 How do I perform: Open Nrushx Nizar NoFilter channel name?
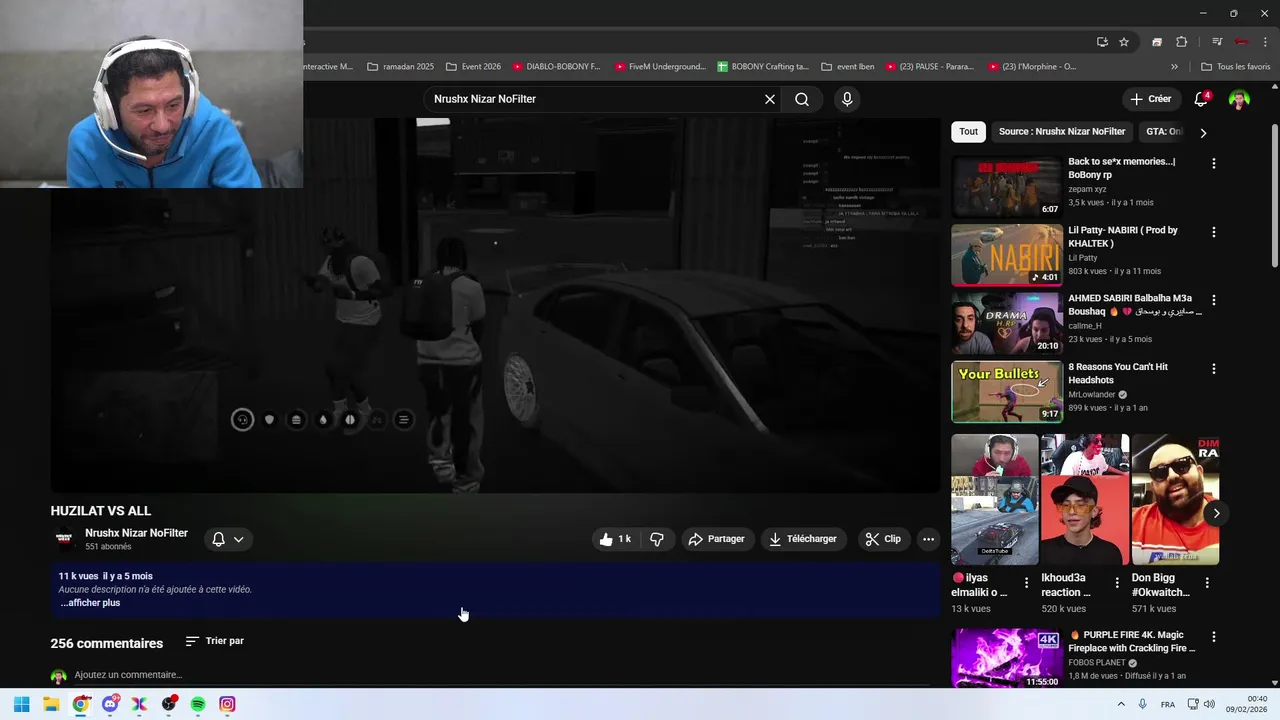(x=136, y=533)
